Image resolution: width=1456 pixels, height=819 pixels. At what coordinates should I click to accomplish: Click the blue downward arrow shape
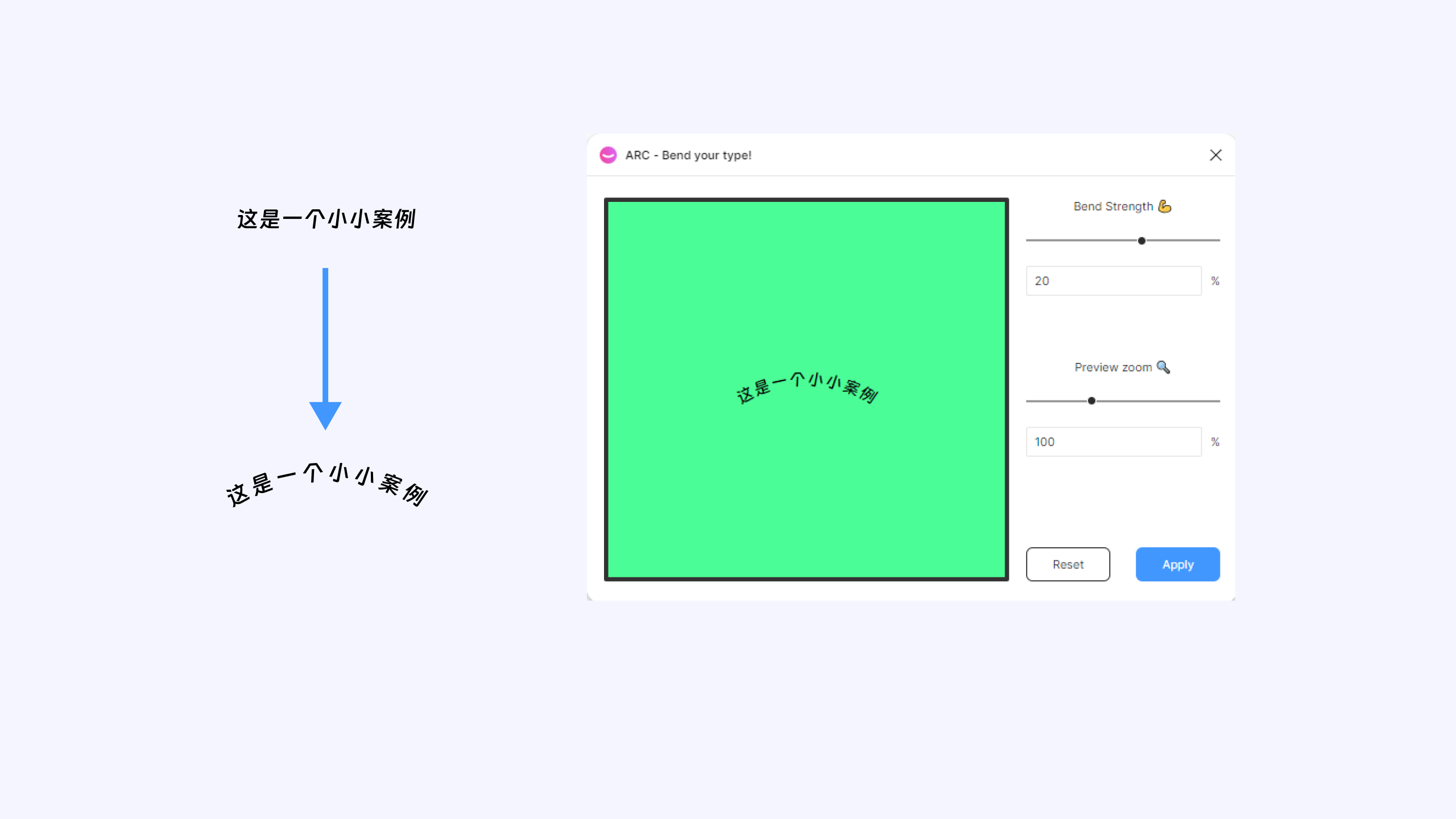click(325, 348)
